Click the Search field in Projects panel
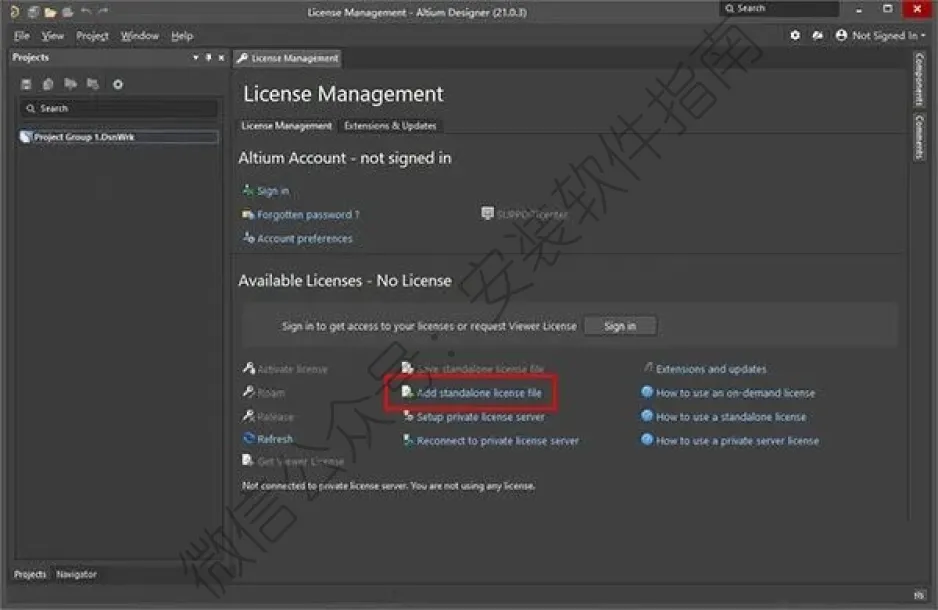938x610 pixels. point(119,108)
